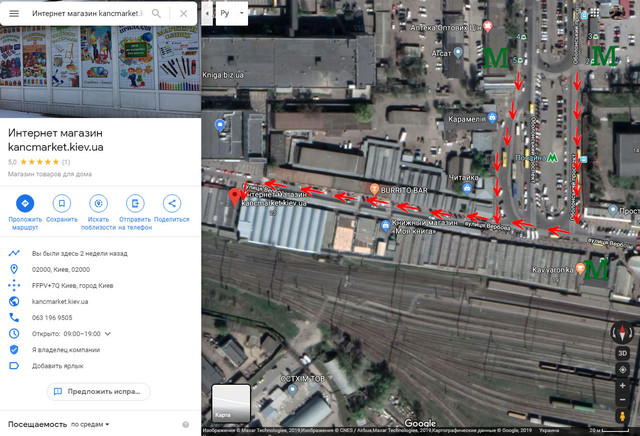Screen dimensions: 640x436
Task: Click the phone number 063 196 9505
Action: [52, 318]
